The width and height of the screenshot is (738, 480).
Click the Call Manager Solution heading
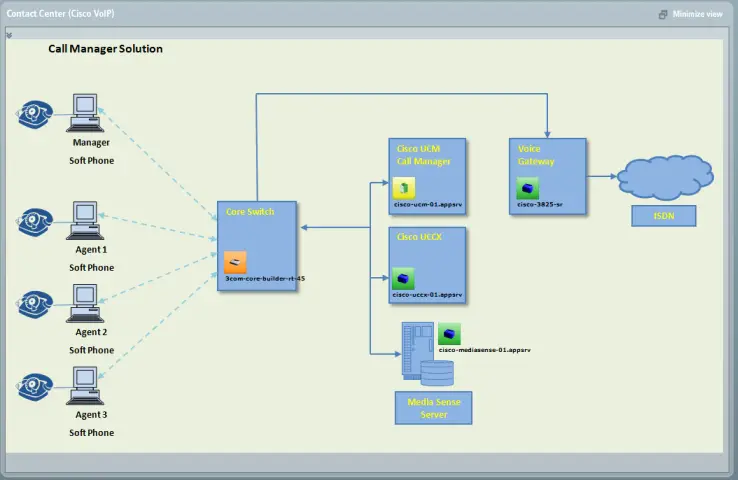pos(105,49)
